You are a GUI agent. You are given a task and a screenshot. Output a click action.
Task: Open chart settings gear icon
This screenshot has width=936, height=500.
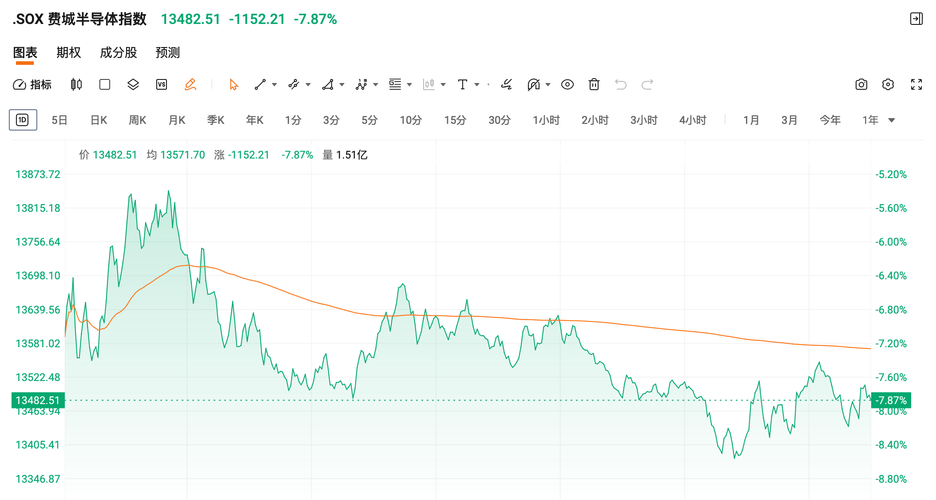[x=888, y=85]
